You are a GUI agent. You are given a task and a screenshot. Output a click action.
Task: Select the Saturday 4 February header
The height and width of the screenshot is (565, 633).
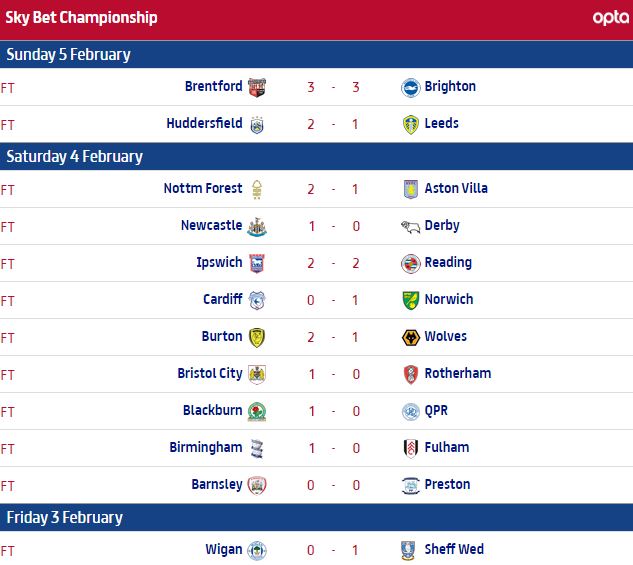pos(75,156)
